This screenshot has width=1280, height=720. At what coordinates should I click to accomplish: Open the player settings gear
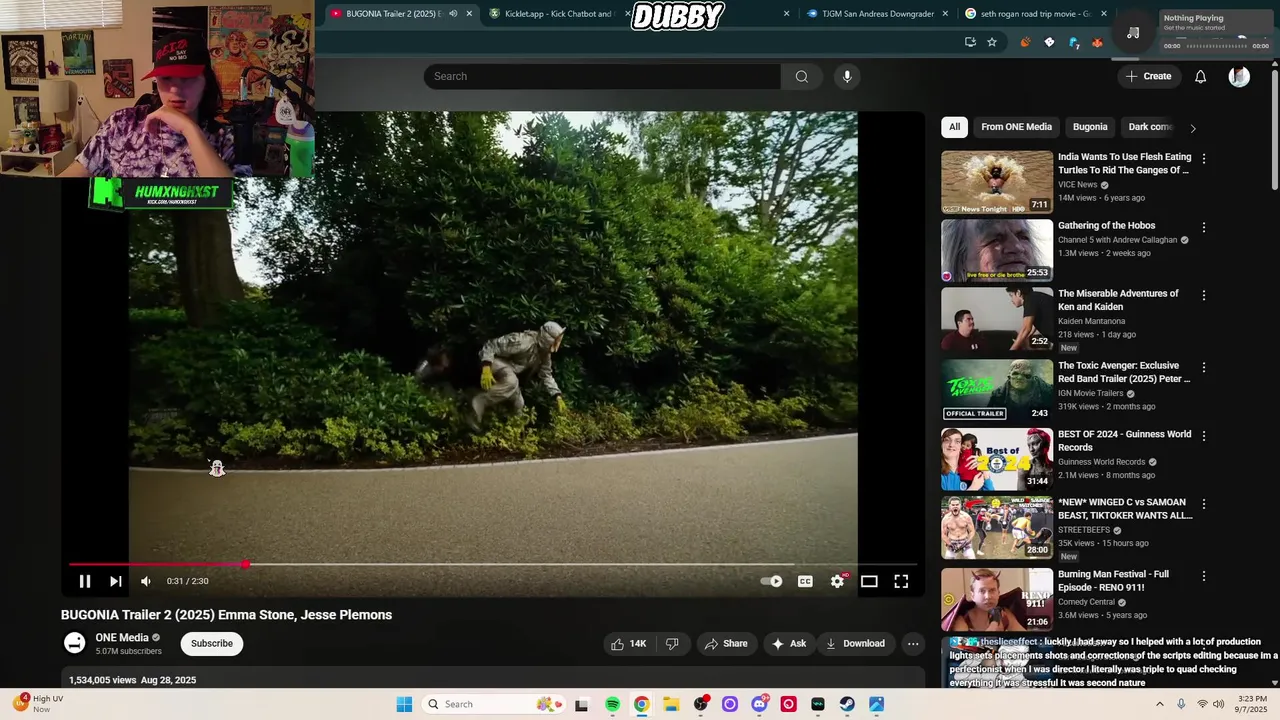pos(837,581)
